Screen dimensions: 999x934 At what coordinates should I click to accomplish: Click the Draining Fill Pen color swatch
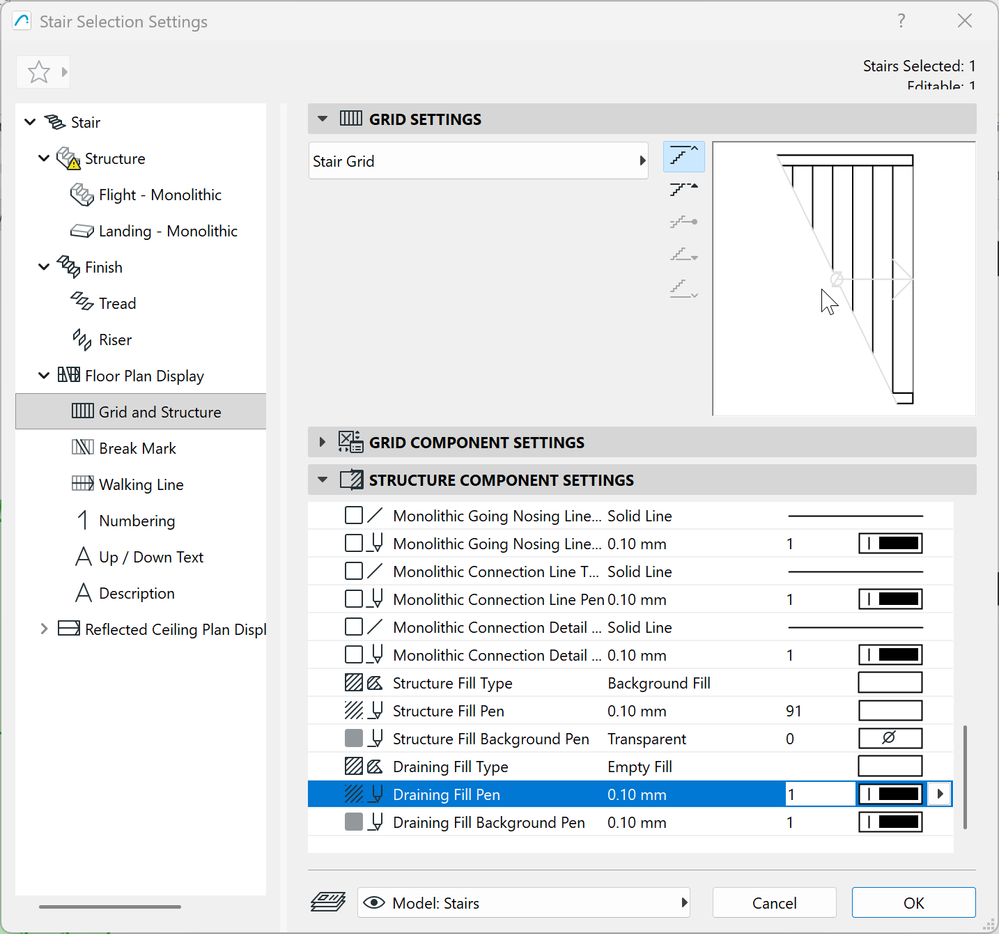click(x=889, y=795)
